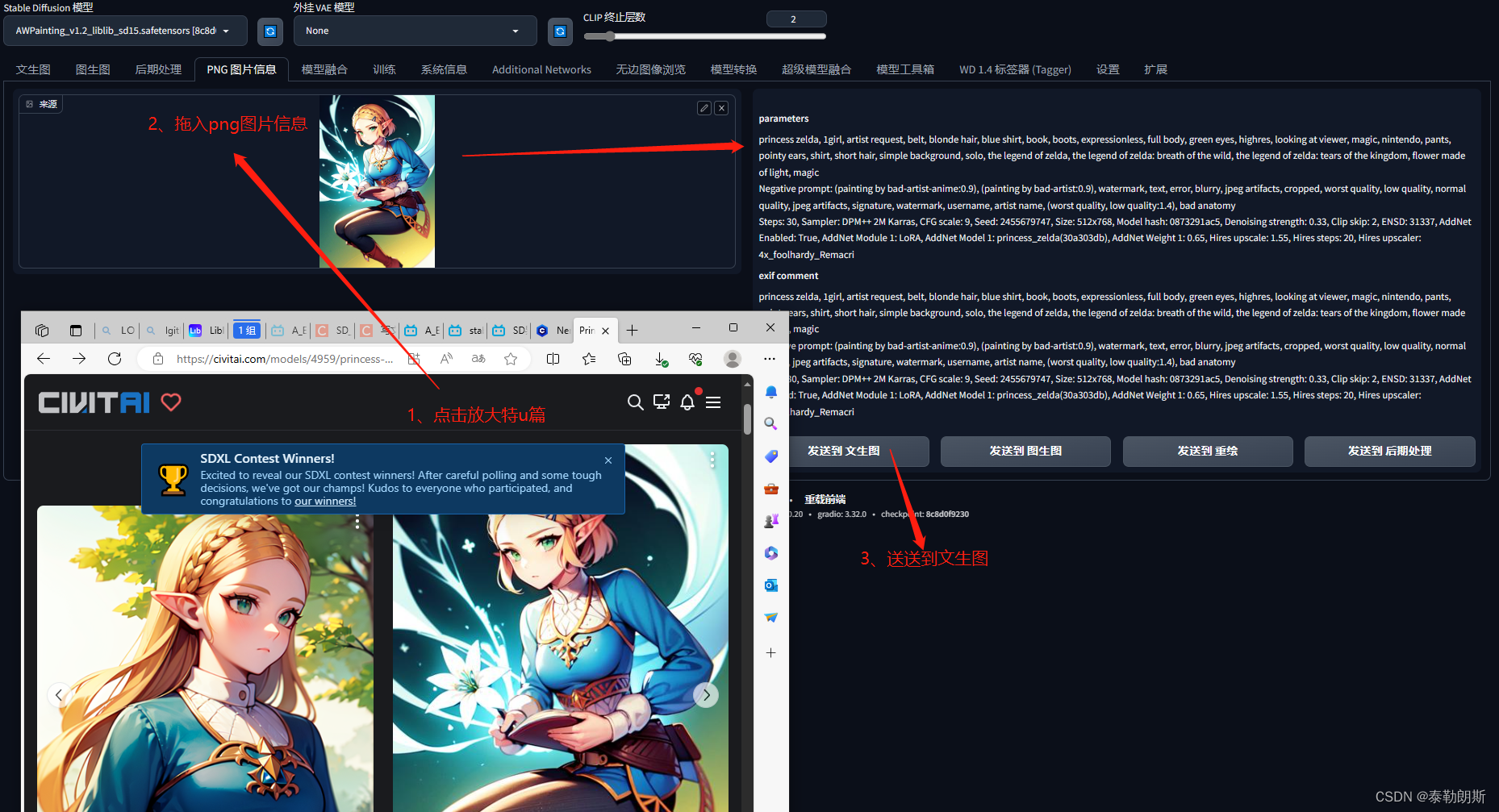Reload the civitai page
Image resolution: width=1499 pixels, height=812 pixels.
click(x=115, y=359)
